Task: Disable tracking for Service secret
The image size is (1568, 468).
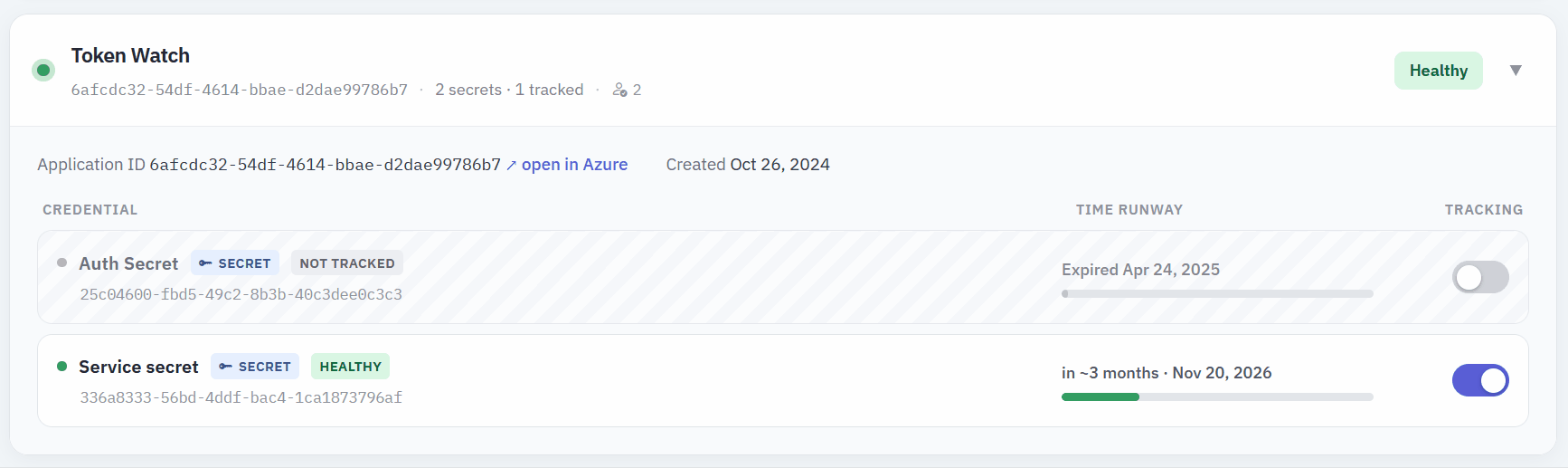Action: click(x=1480, y=380)
